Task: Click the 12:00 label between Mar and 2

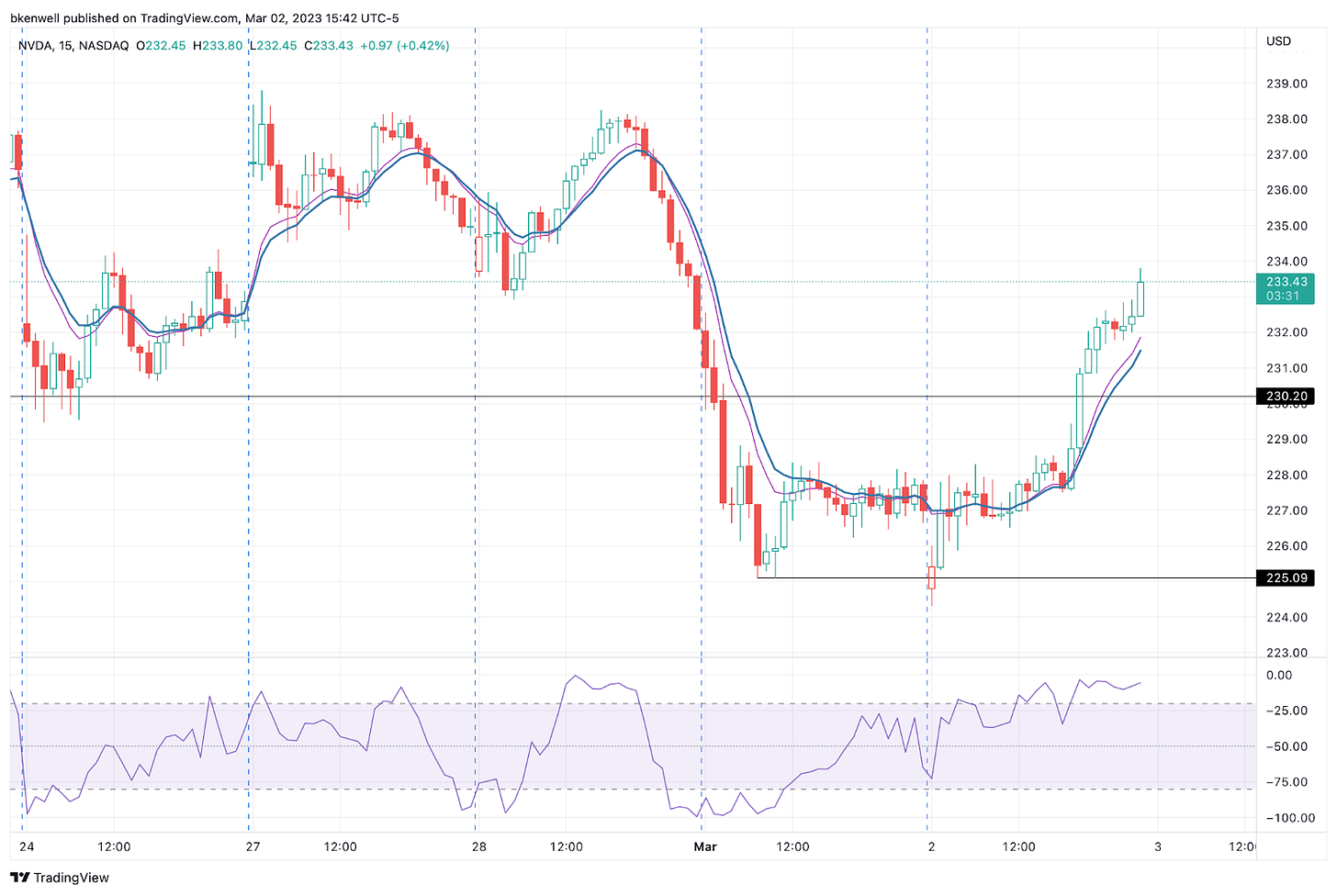Action: pos(792,846)
